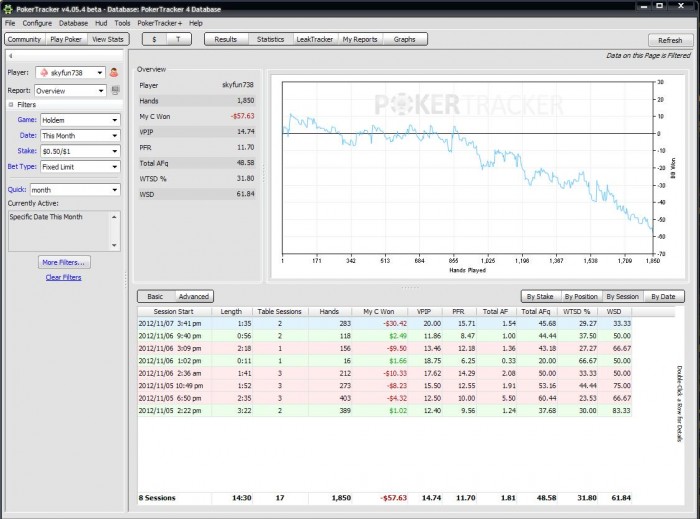Switch to the Community tab
The height and width of the screenshot is (519, 700).
click(24, 39)
